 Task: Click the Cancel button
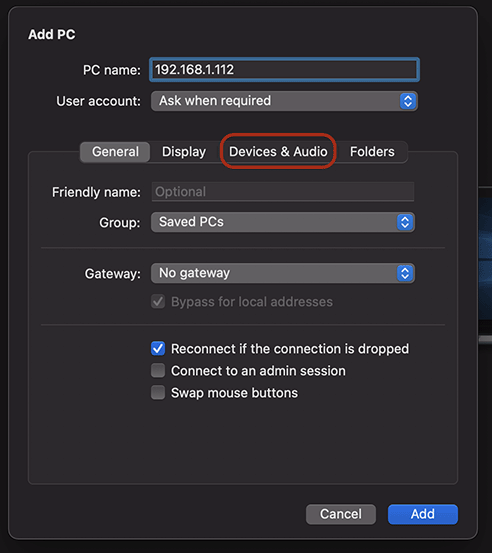tap(341, 514)
